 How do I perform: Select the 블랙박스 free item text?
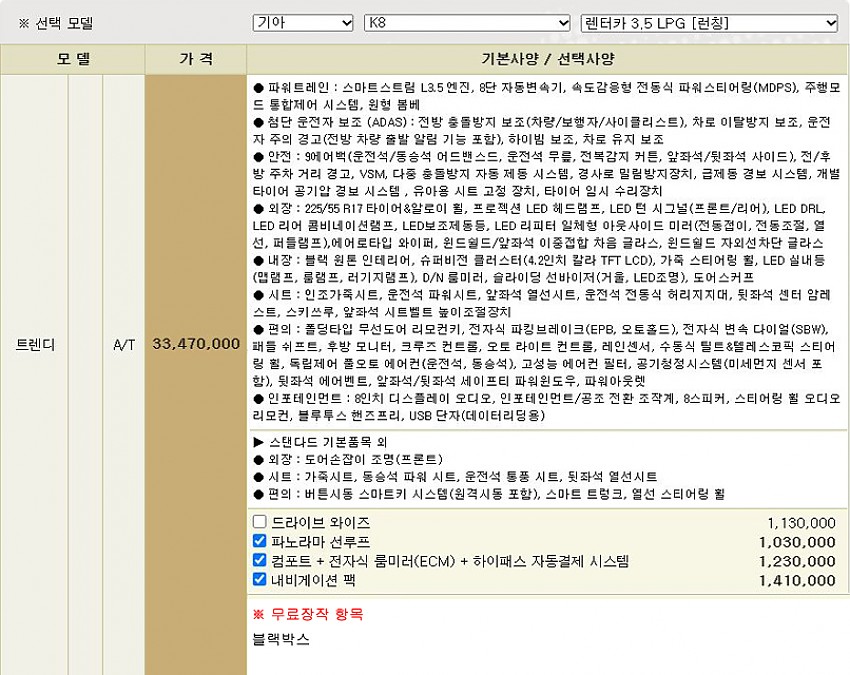pos(282,639)
